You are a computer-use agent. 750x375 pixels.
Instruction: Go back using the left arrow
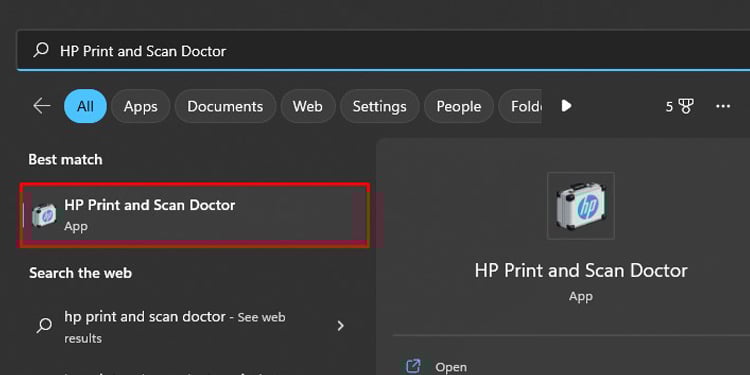42,106
